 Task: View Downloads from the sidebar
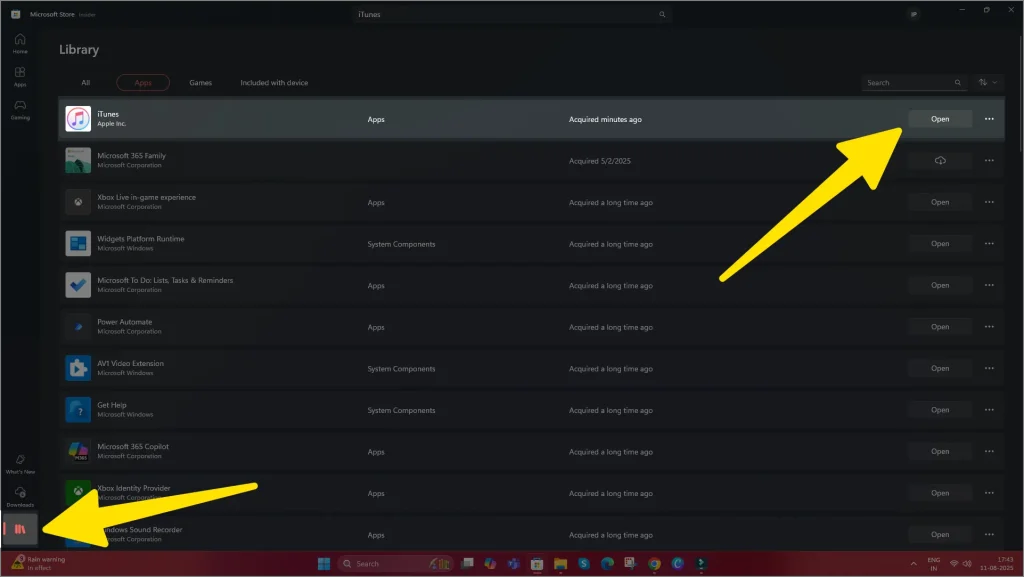[x=18, y=497]
